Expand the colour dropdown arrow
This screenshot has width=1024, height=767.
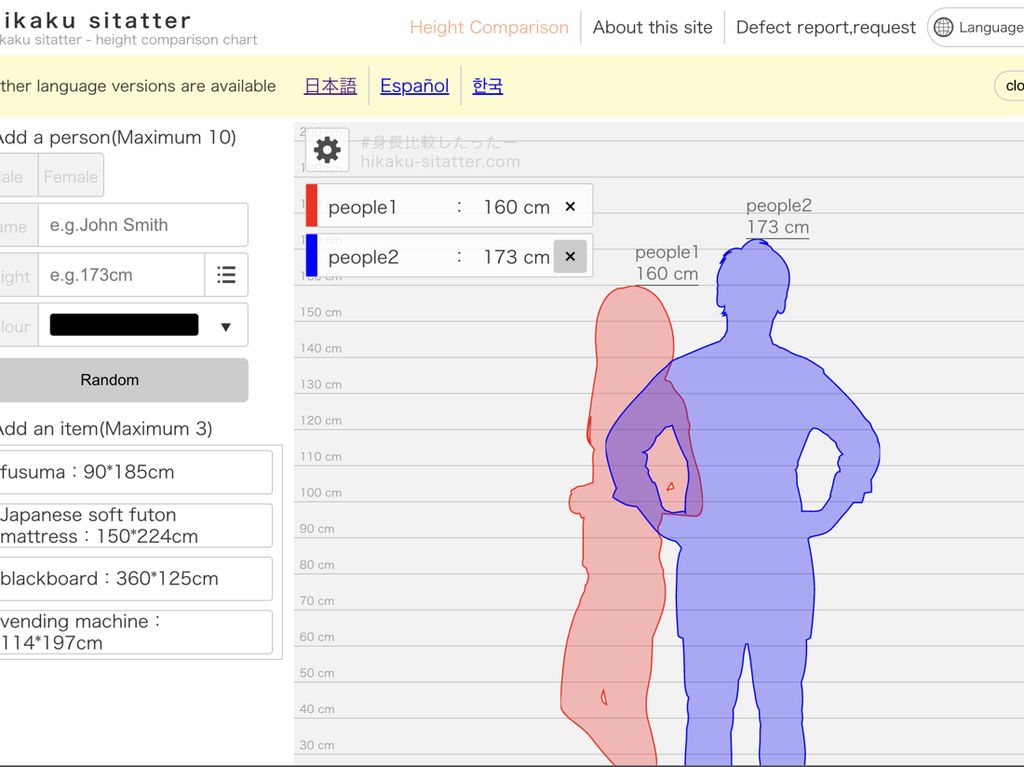pos(225,326)
